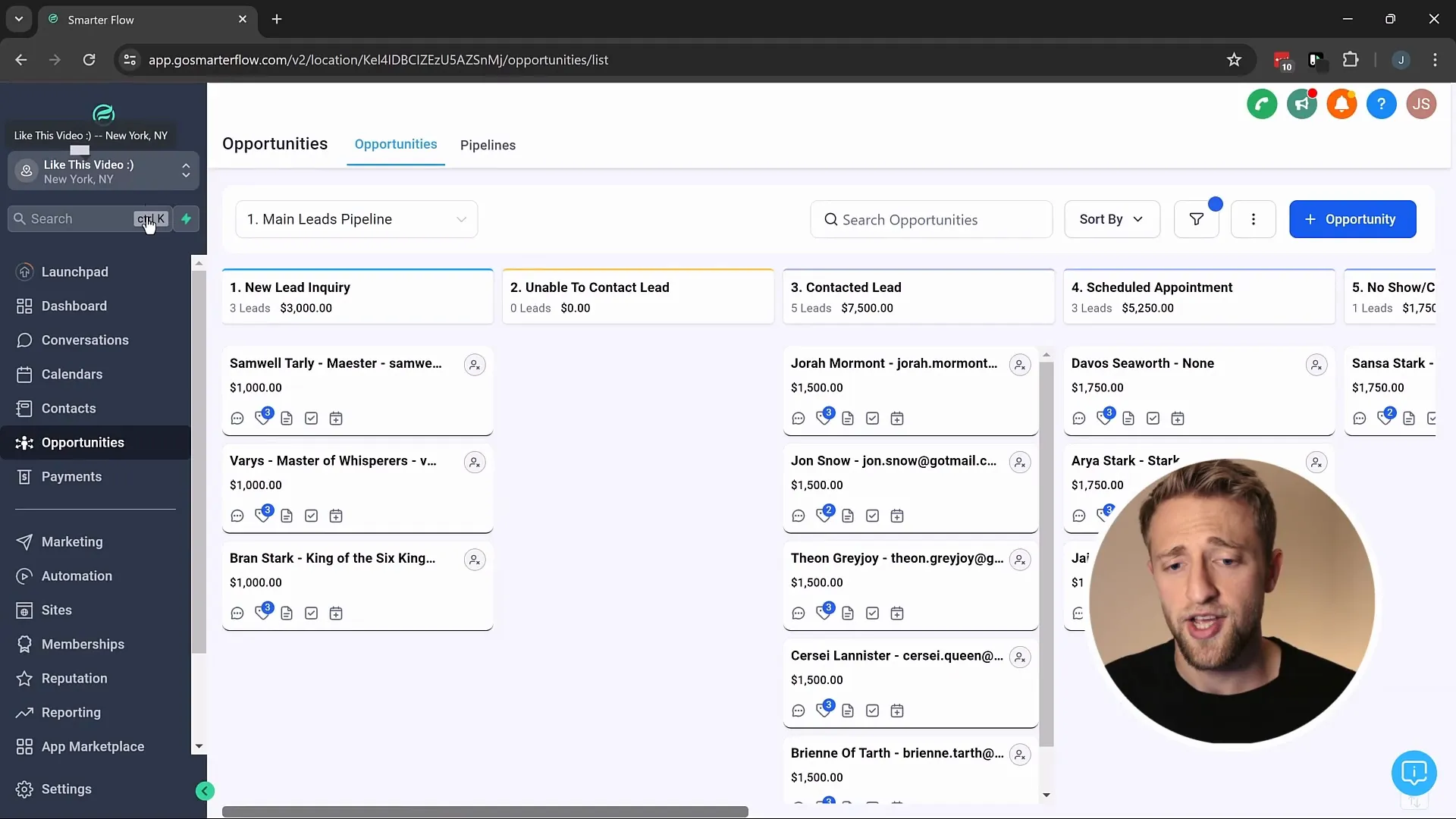Open the live chat support widget
Image resolution: width=1456 pixels, height=819 pixels.
click(1414, 773)
